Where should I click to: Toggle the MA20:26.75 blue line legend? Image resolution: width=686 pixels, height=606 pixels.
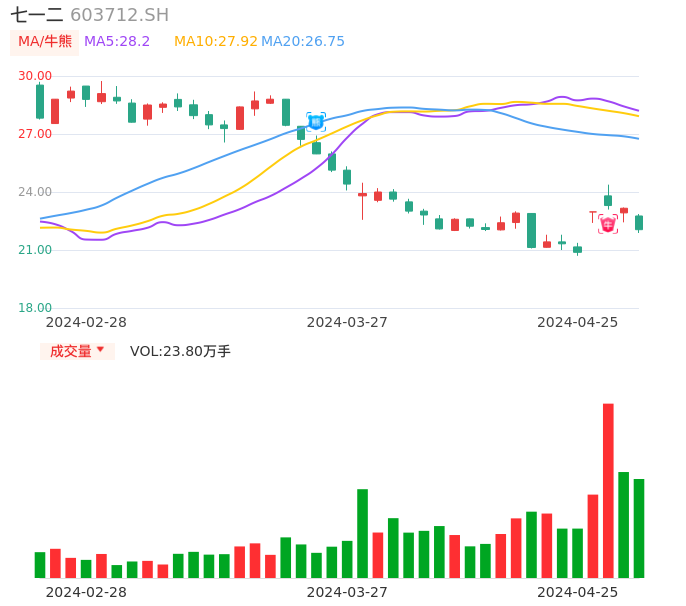(x=303, y=41)
